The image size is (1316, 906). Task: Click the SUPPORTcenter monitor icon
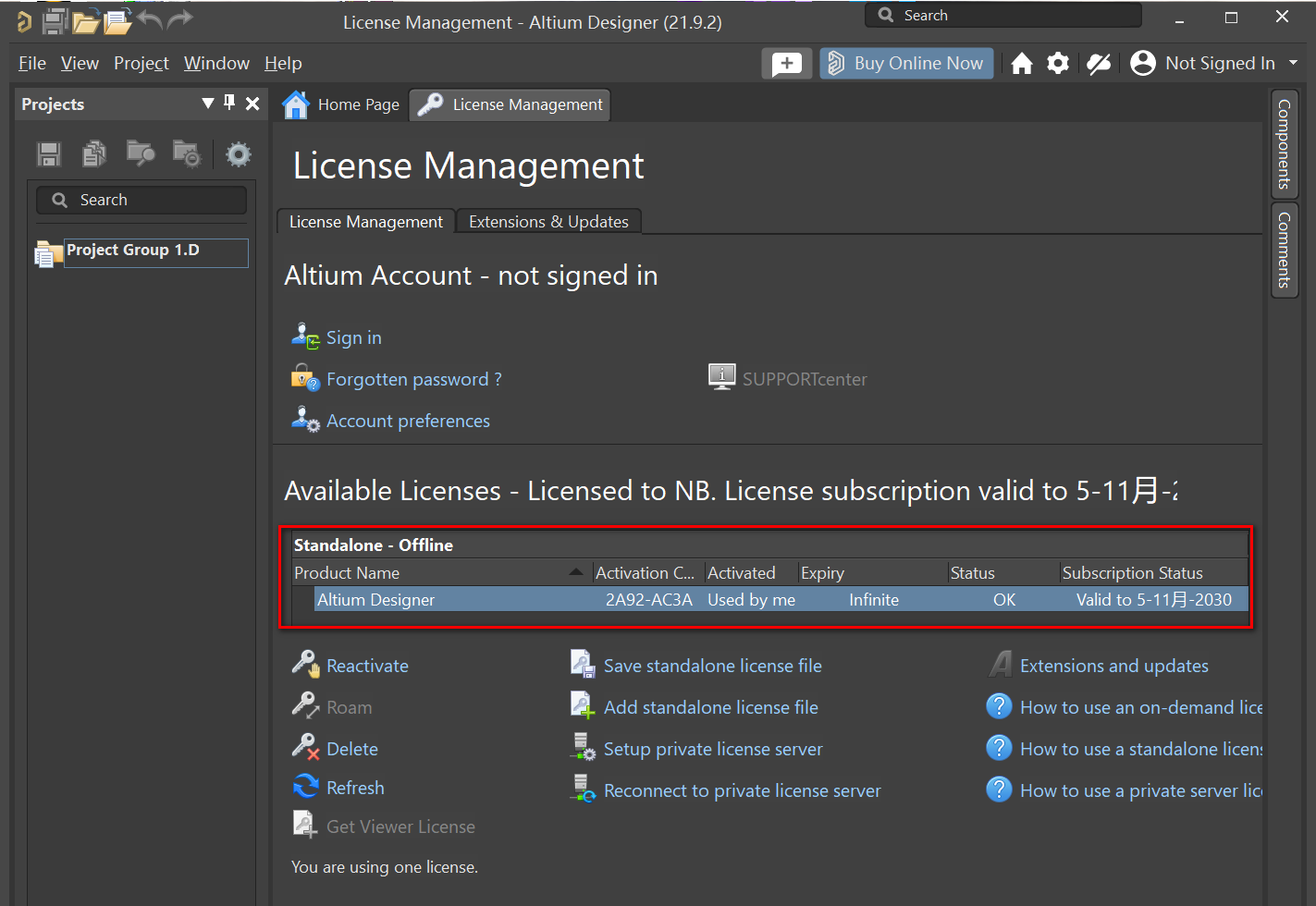pyautogui.click(x=722, y=376)
